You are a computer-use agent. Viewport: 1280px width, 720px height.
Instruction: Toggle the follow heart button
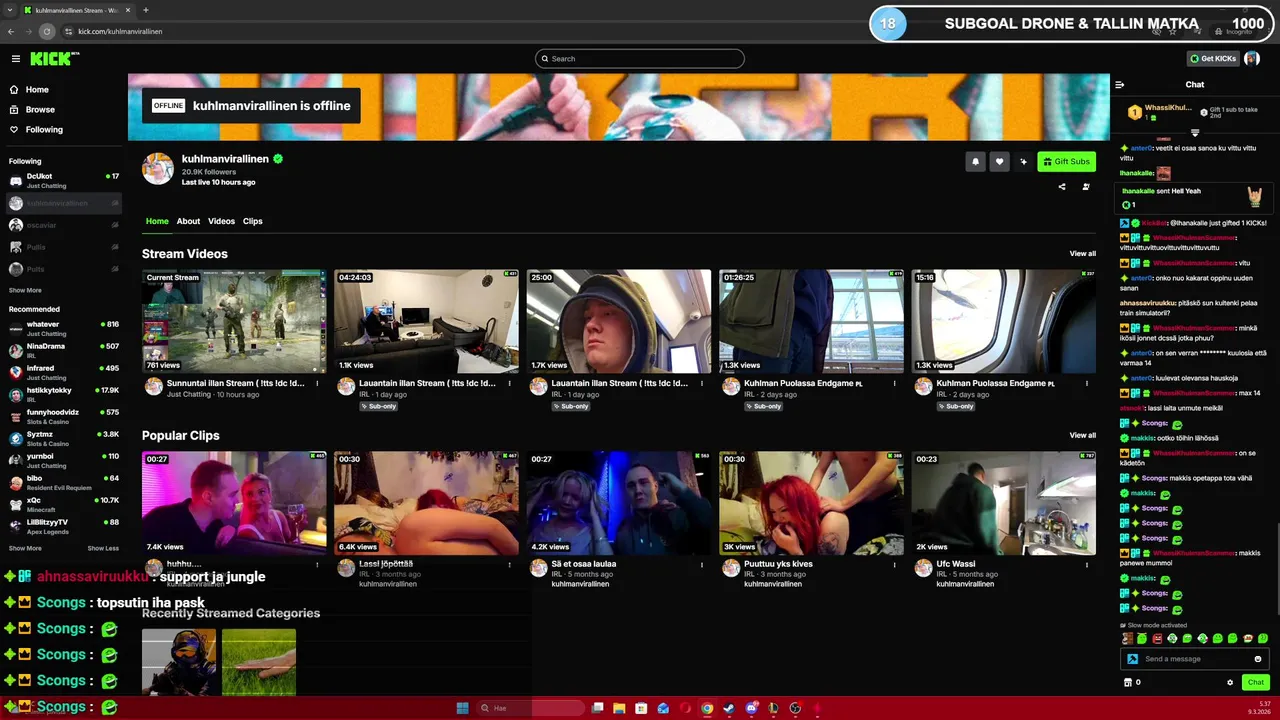[x=999, y=161]
